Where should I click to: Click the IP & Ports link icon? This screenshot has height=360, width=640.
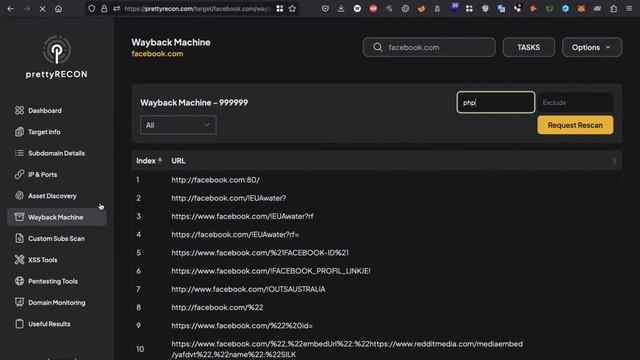point(19,174)
